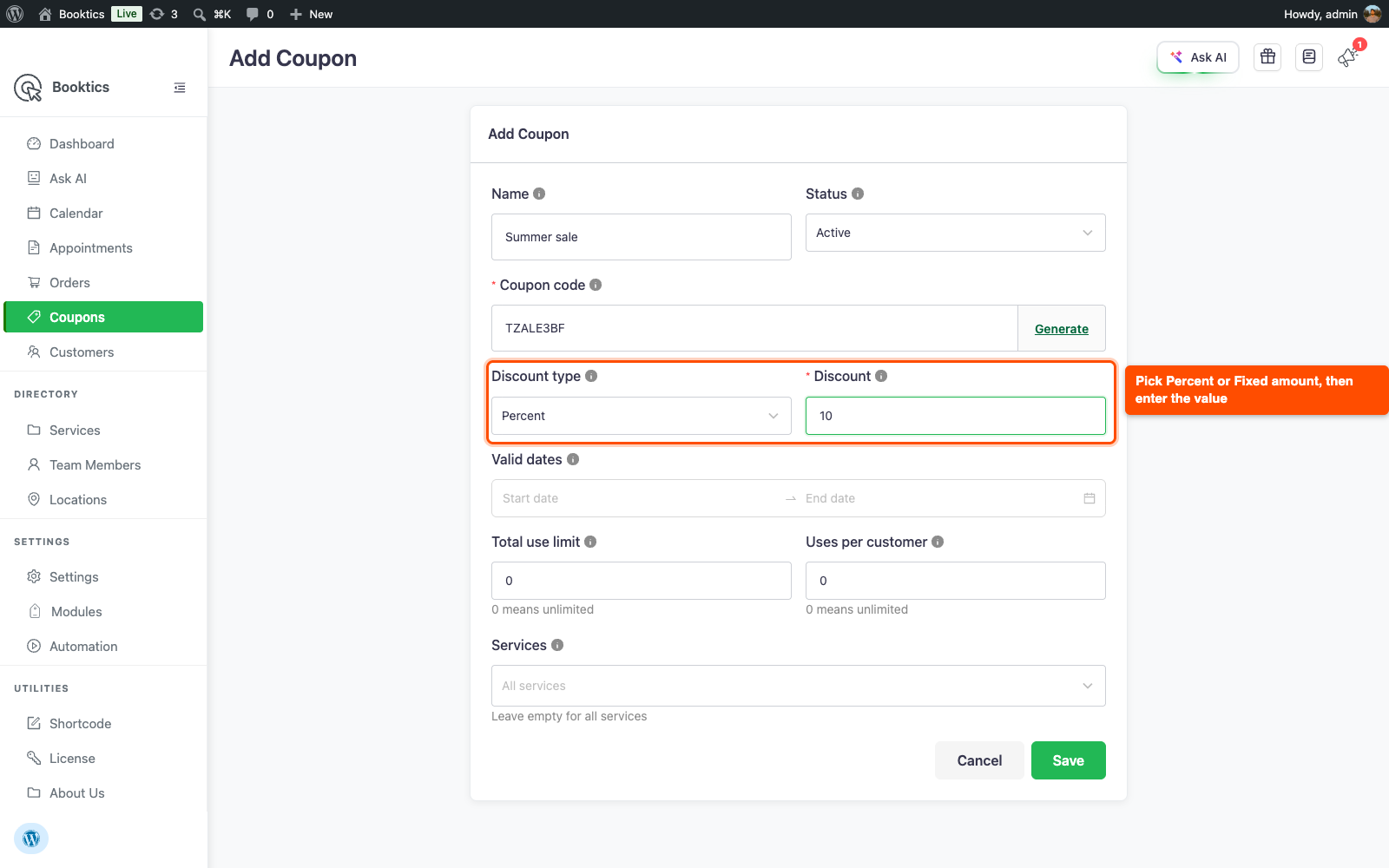Click the Status info icon
The width and height of the screenshot is (1389, 868).
click(x=858, y=194)
